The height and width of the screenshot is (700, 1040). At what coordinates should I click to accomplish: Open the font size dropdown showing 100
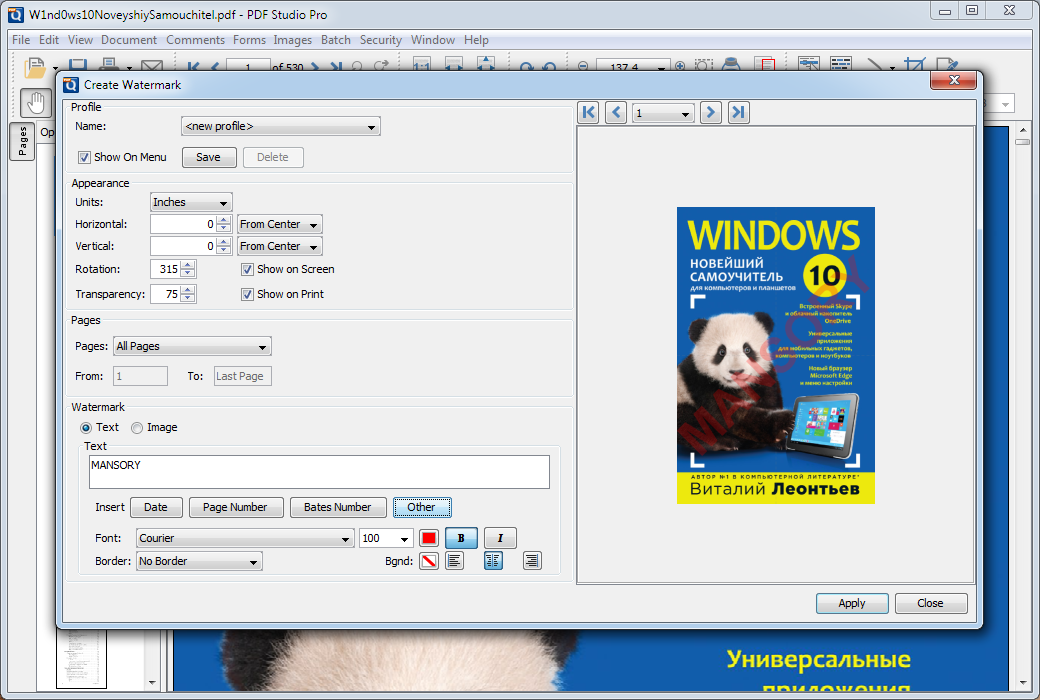click(x=386, y=538)
